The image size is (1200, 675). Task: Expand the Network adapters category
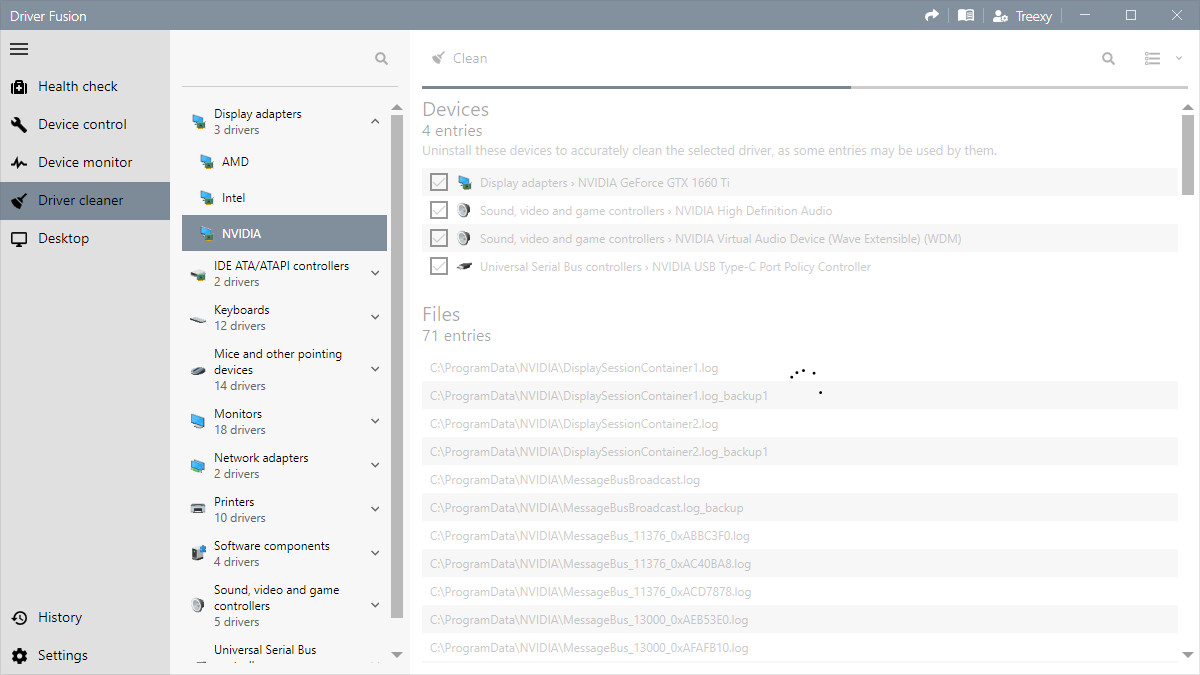pos(375,466)
